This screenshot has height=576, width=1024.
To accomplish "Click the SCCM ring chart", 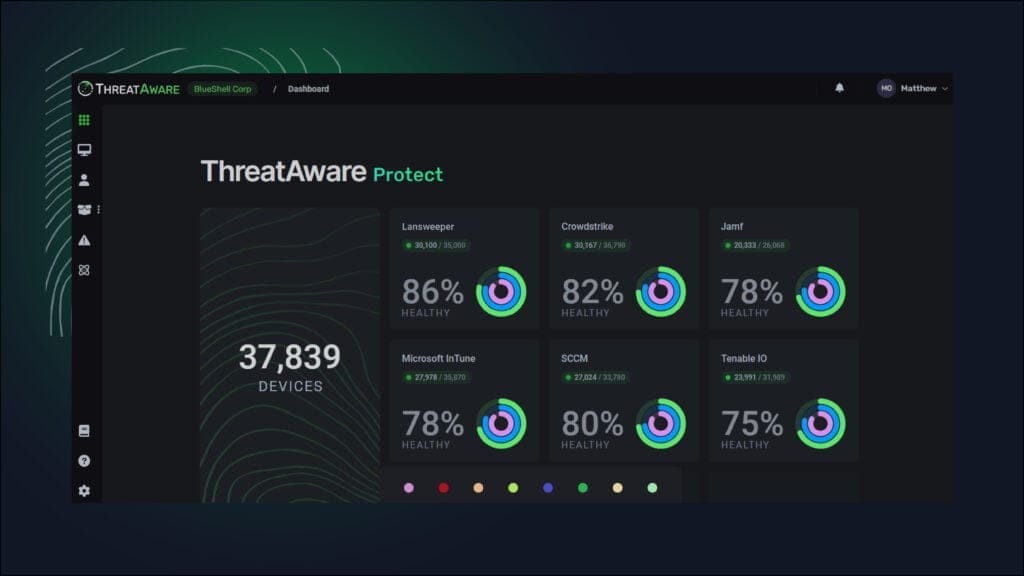I will point(661,423).
